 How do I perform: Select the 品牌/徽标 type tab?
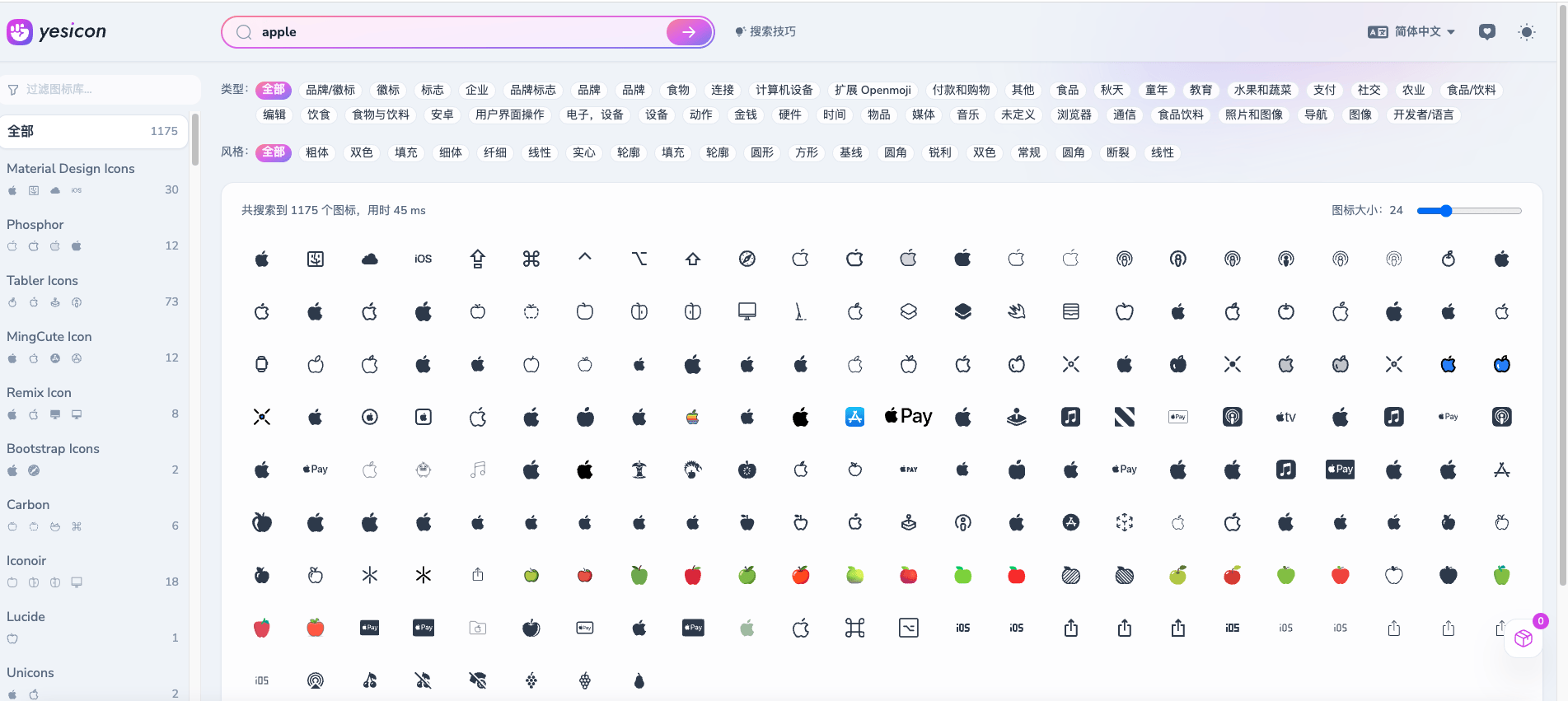pyautogui.click(x=330, y=90)
